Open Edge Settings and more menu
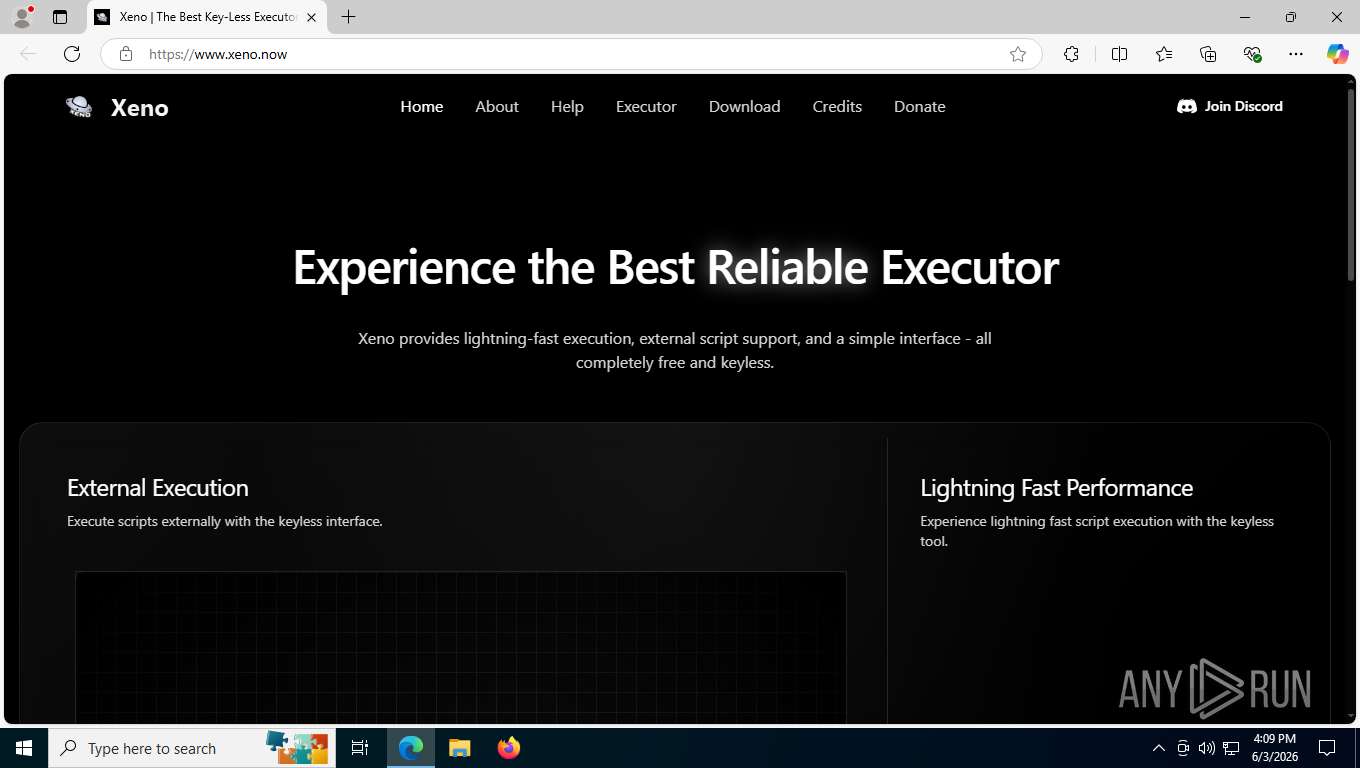Image resolution: width=1360 pixels, height=768 pixels. tap(1296, 54)
